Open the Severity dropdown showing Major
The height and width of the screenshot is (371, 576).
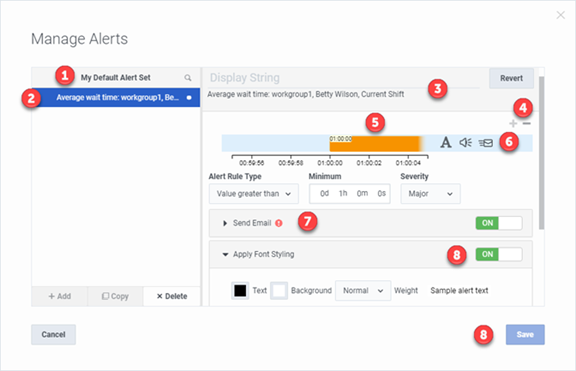[x=430, y=194]
